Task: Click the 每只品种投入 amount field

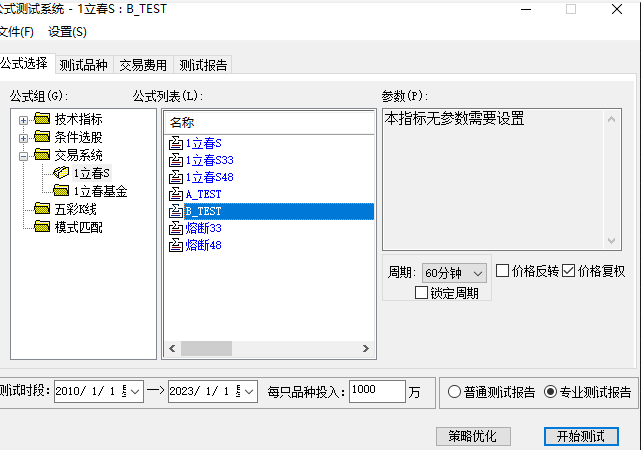Action: [377, 391]
